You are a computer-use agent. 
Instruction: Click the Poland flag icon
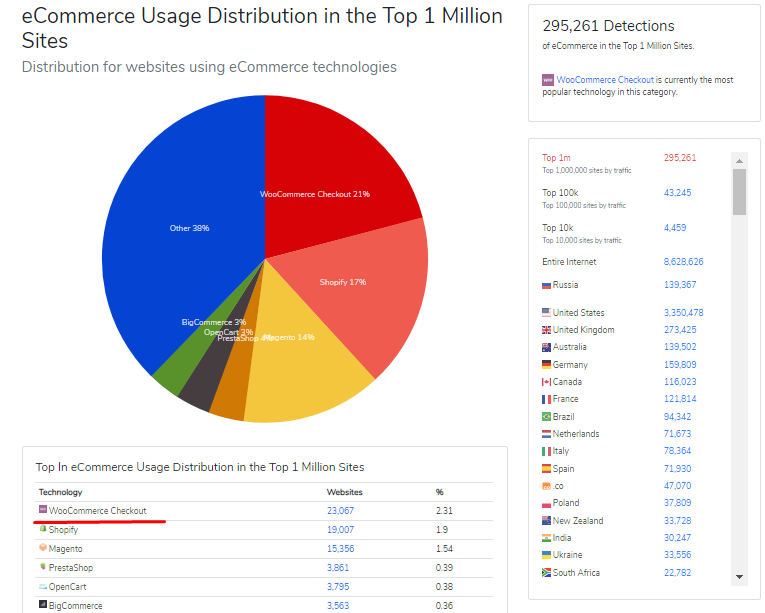tap(546, 504)
